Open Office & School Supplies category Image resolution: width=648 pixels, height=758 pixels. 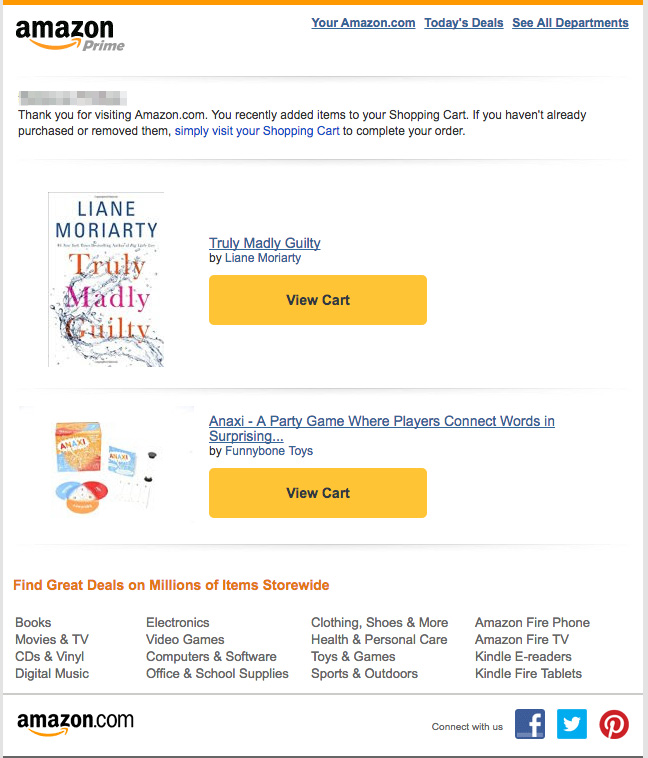pyautogui.click(x=217, y=673)
